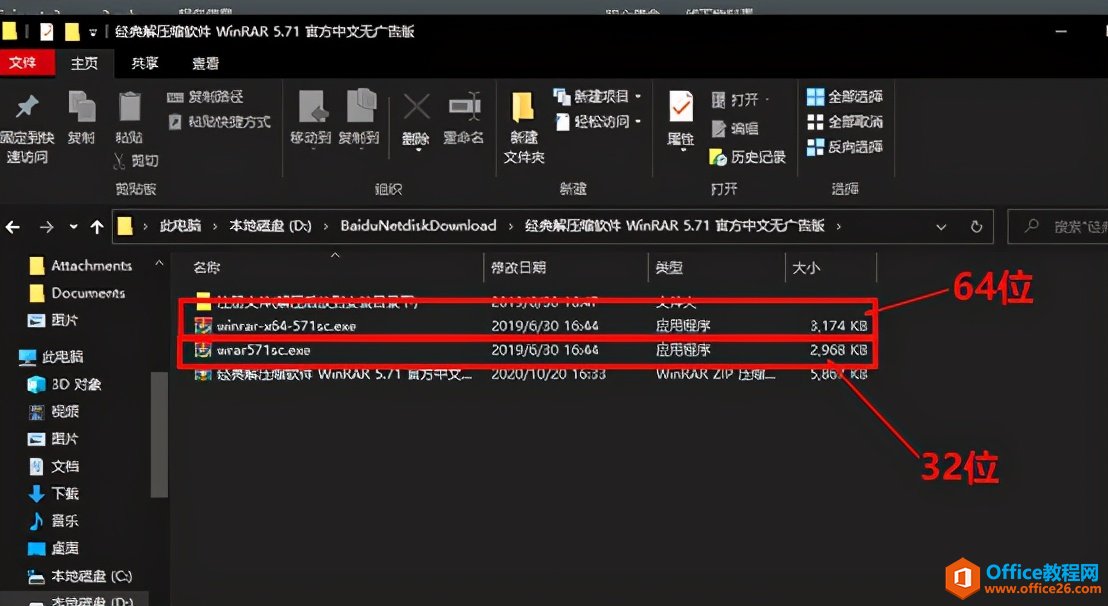Click the WinRAR 5.71 folder breadcrumb
The width and height of the screenshot is (1108, 606).
click(x=675, y=226)
